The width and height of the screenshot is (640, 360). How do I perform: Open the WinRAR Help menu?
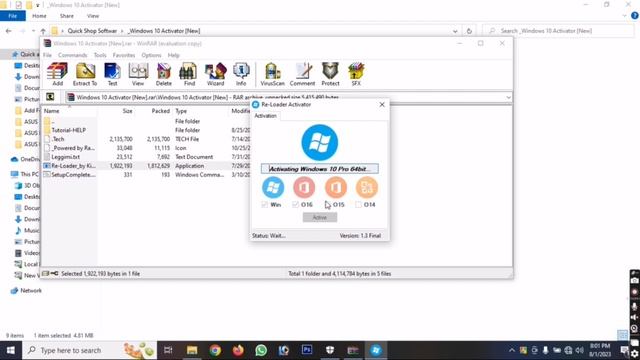click(173, 55)
